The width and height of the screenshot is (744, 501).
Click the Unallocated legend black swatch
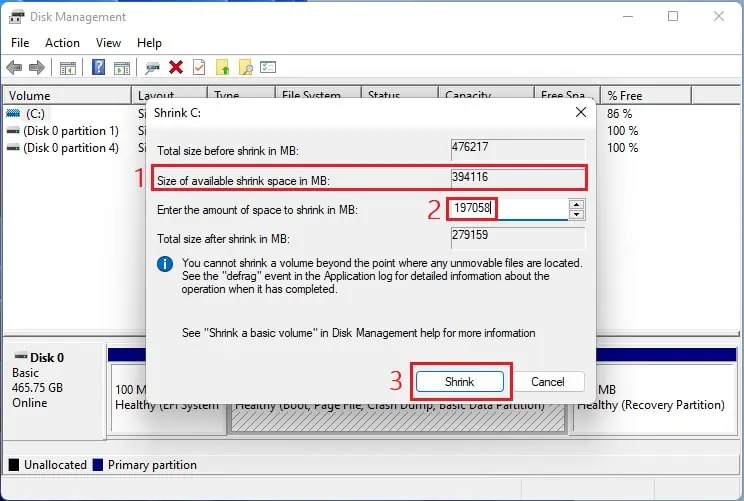pyautogui.click(x=14, y=465)
